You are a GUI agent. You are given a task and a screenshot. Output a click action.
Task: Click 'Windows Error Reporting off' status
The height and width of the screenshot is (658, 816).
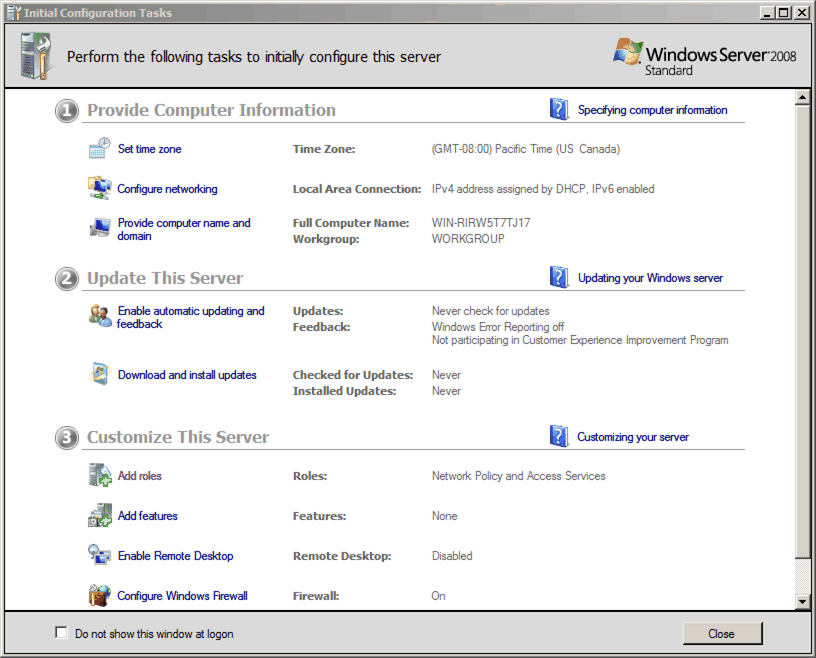(x=498, y=327)
